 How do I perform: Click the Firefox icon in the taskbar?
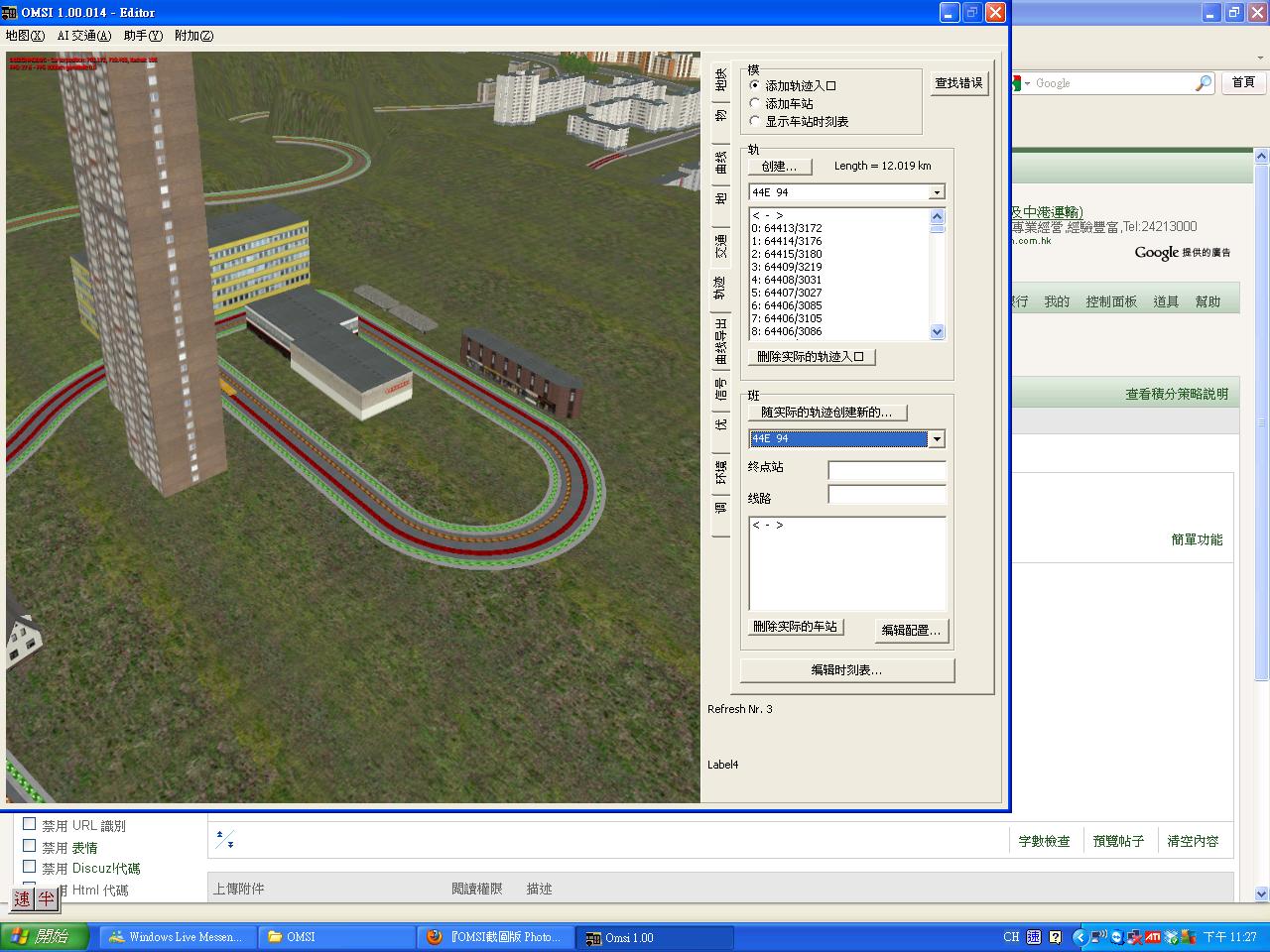pyautogui.click(x=434, y=937)
